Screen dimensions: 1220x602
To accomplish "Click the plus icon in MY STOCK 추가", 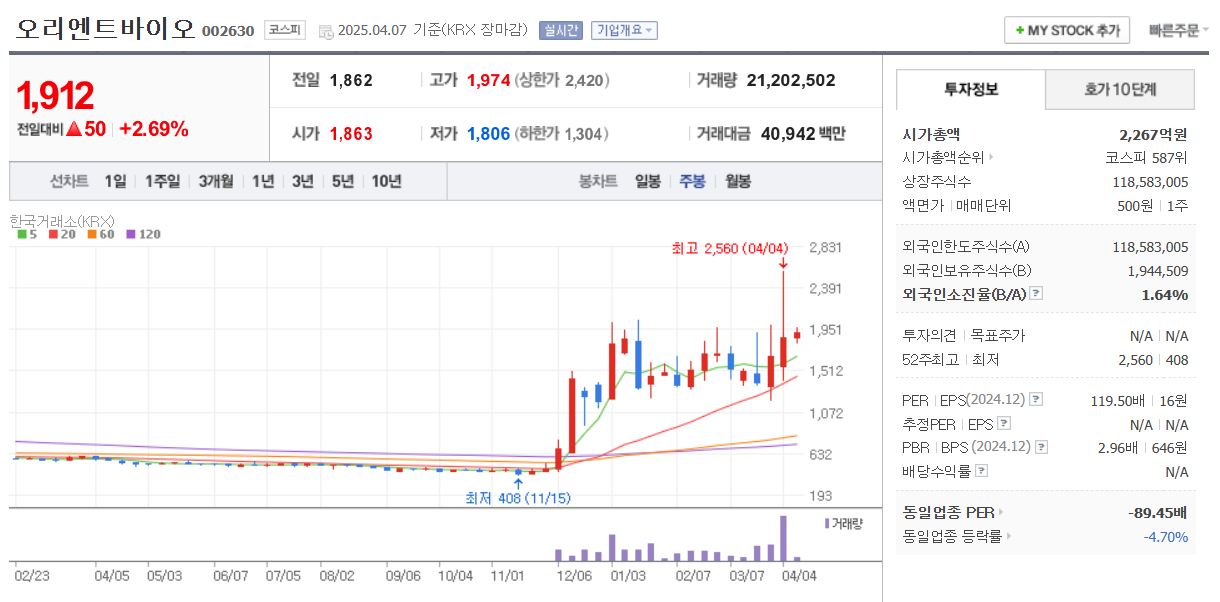I will 1020,31.
